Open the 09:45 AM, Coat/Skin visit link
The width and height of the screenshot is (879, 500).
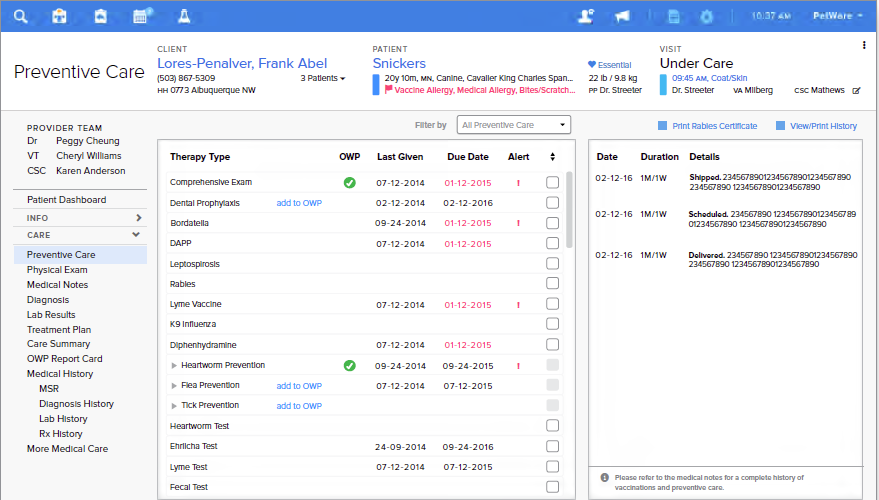coord(710,78)
